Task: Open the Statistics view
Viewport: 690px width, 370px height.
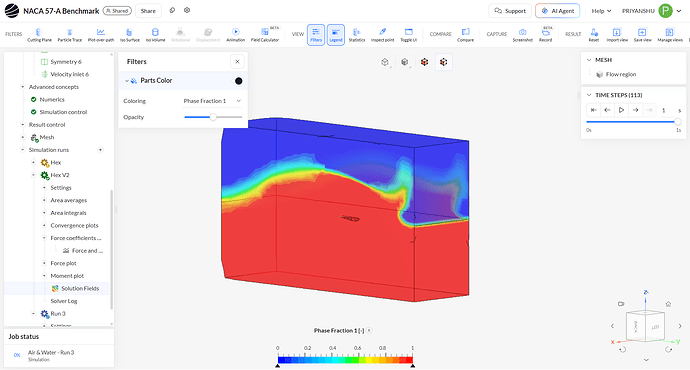Action: 357,35
